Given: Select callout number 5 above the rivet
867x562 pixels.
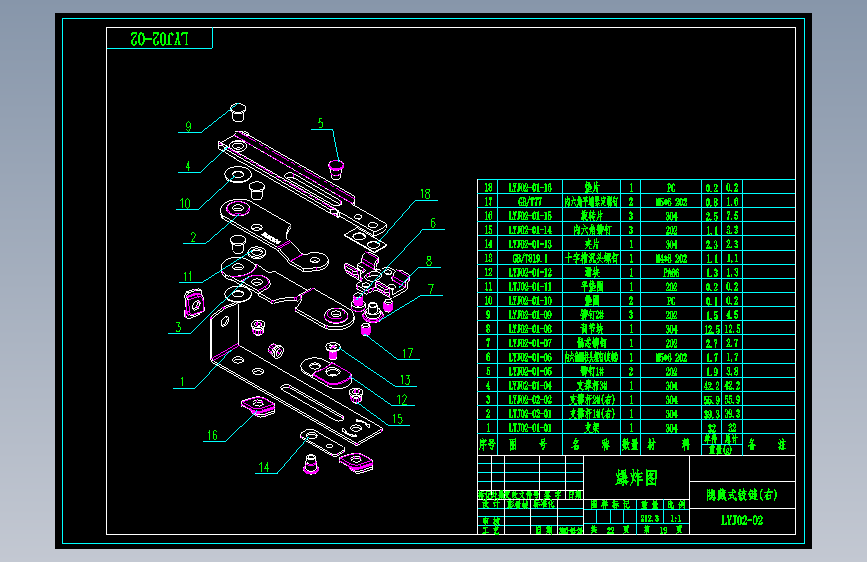Looking at the screenshot, I should (x=321, y=123).
